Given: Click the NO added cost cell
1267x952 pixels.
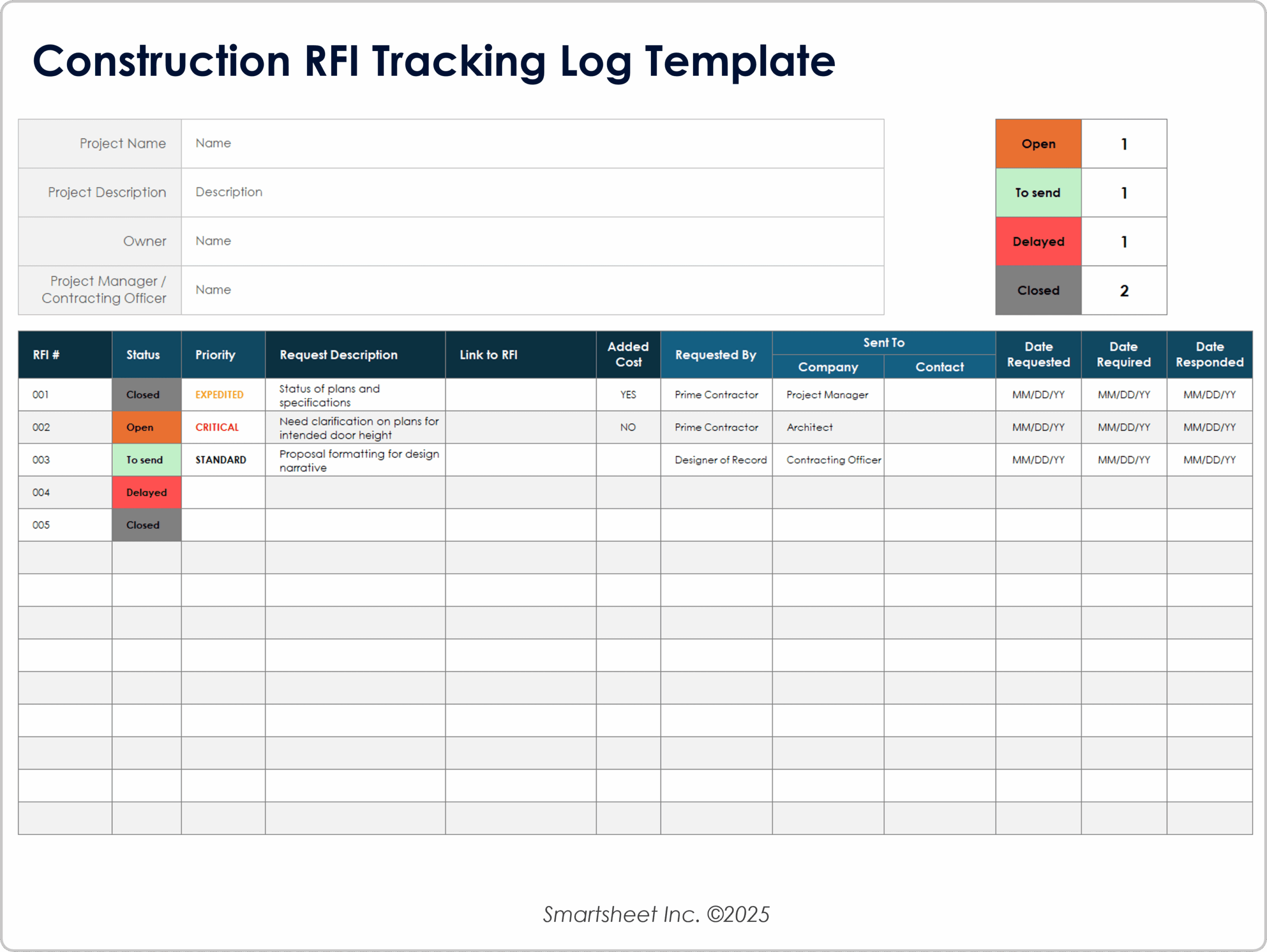Looking at the screenshot, I should [629, 428].
